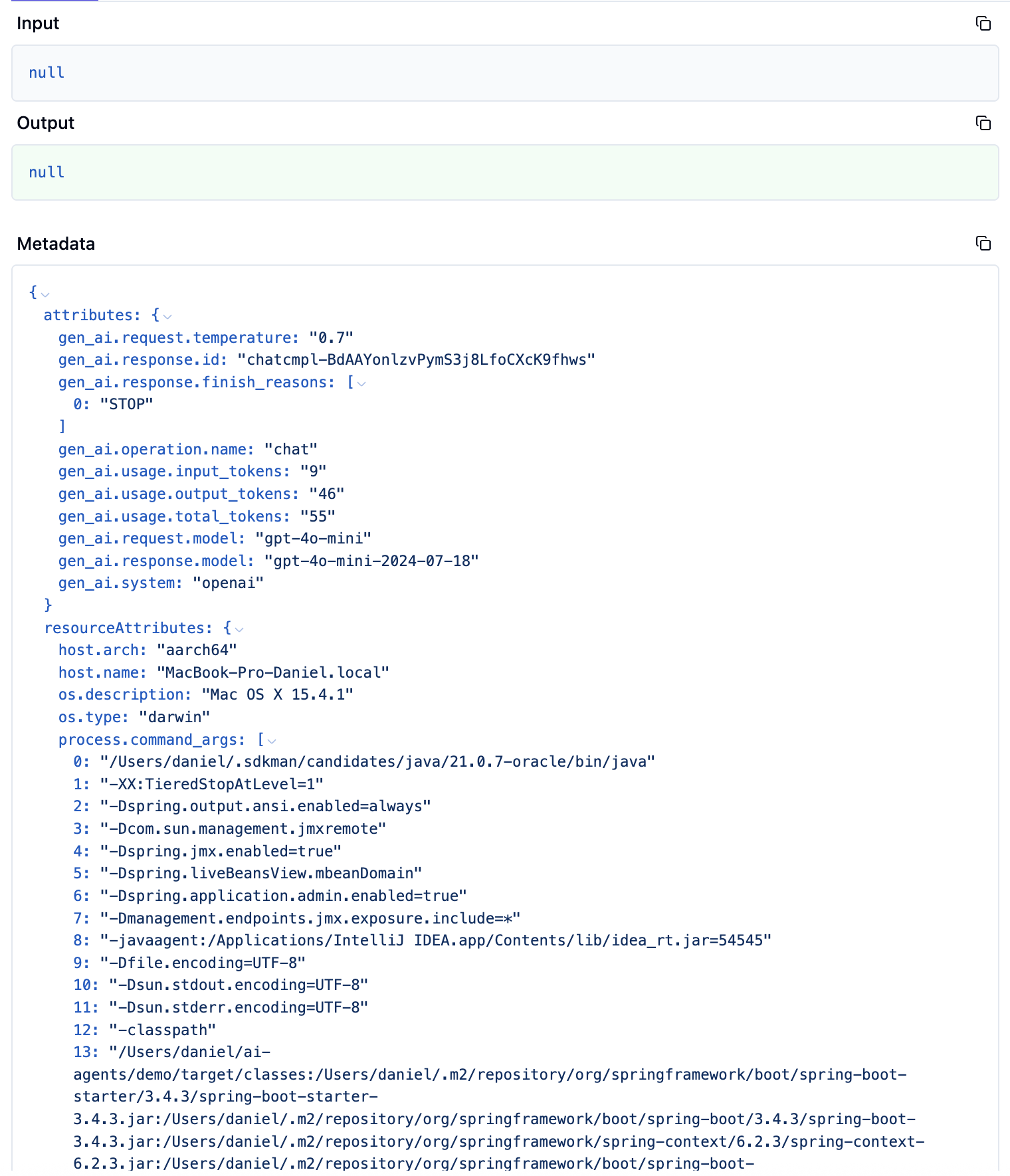Click the javaagent idea_rt.jar argument
The height and width of the screenshot is (1176, 1010).
436,940
